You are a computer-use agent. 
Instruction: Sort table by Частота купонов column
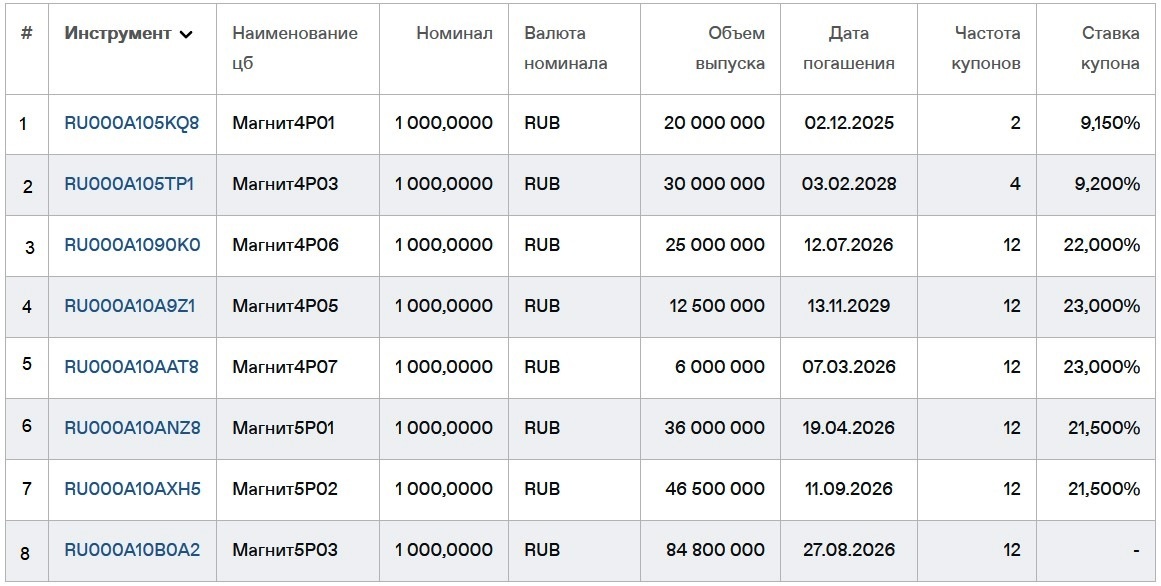point(986,48)
